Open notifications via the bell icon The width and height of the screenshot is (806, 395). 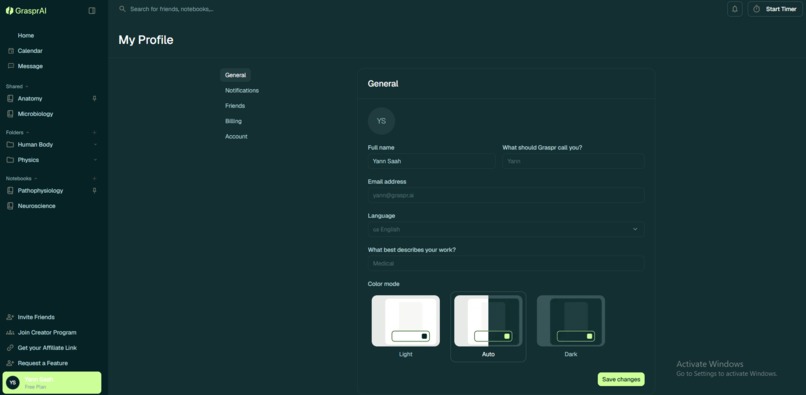coord(735,9)
